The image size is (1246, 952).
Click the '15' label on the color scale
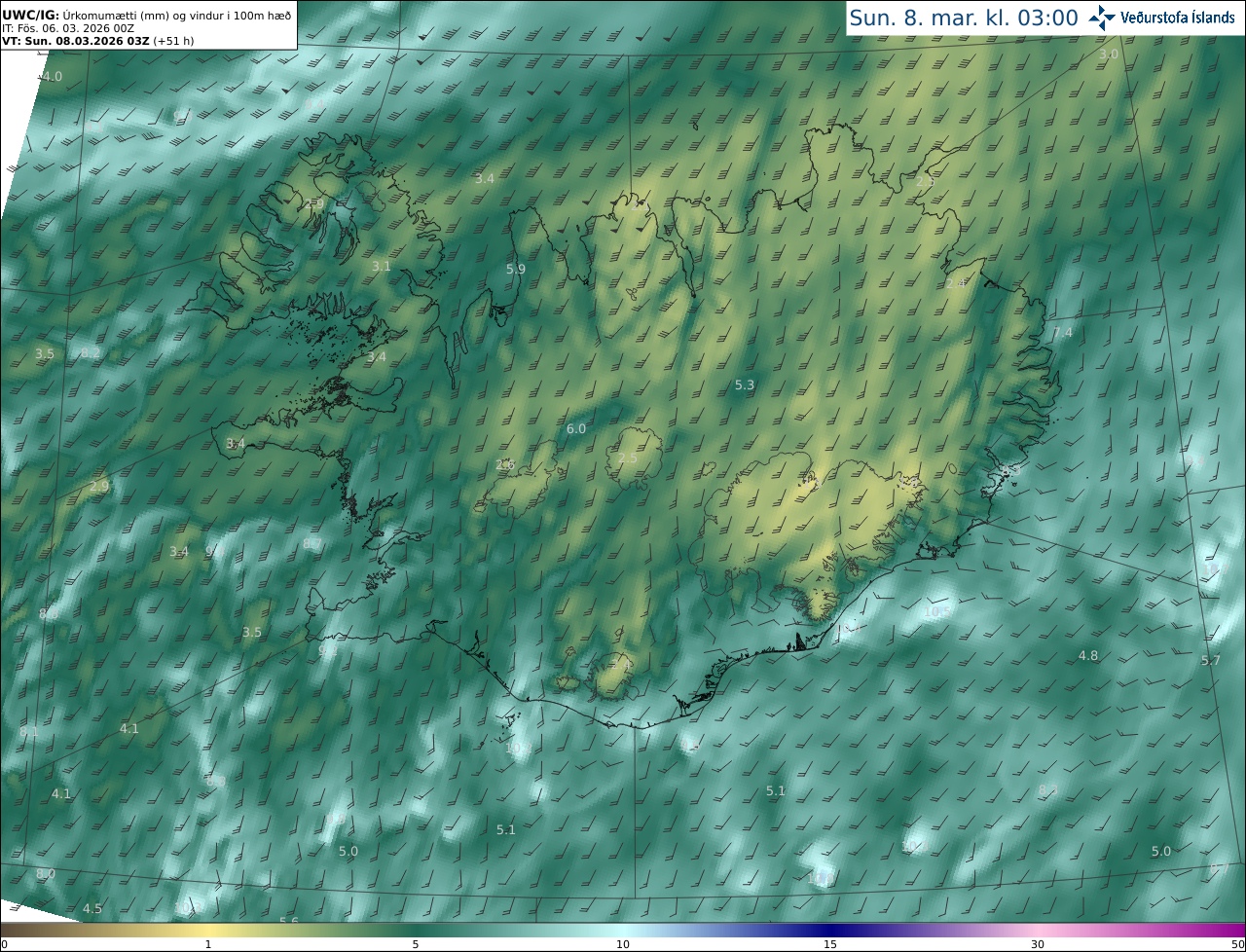(x=830, y=944)
